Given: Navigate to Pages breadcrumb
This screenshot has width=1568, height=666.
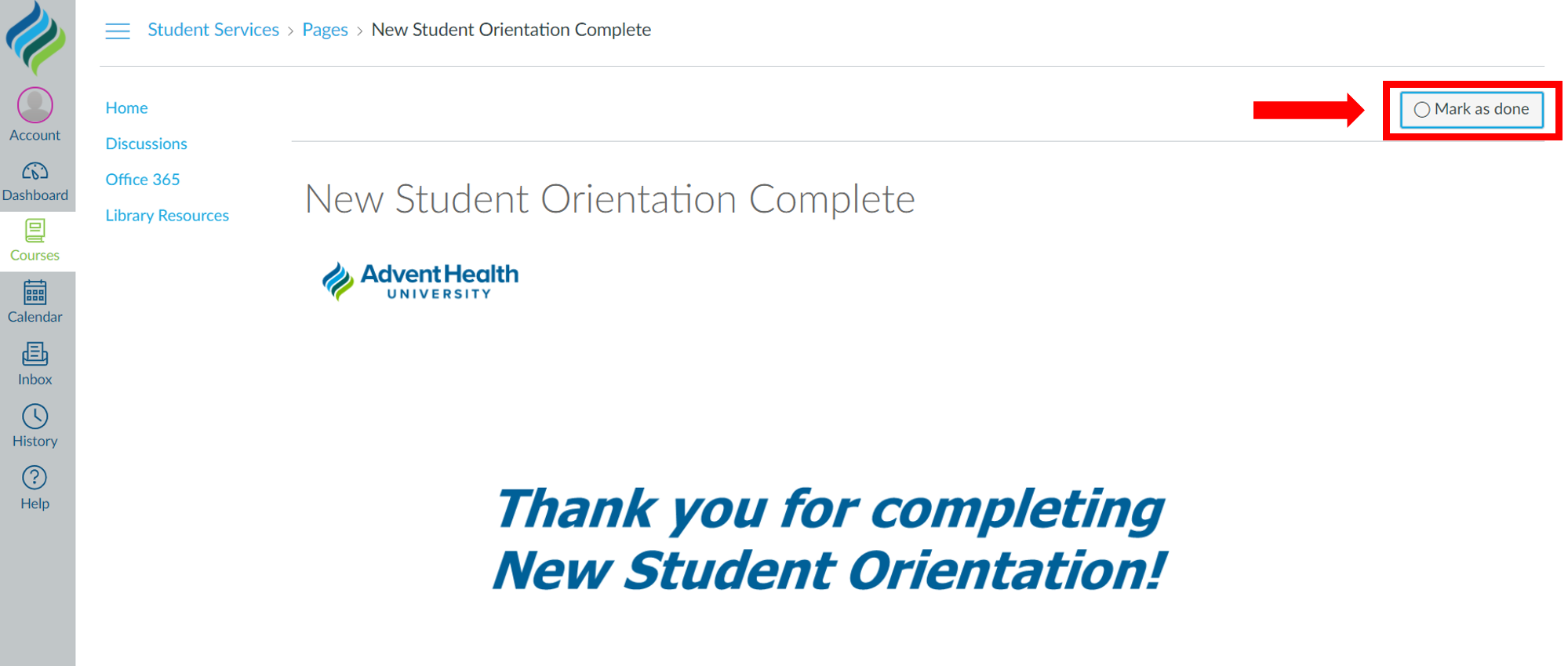Looking at the screenshot, I should pos(326,30).
